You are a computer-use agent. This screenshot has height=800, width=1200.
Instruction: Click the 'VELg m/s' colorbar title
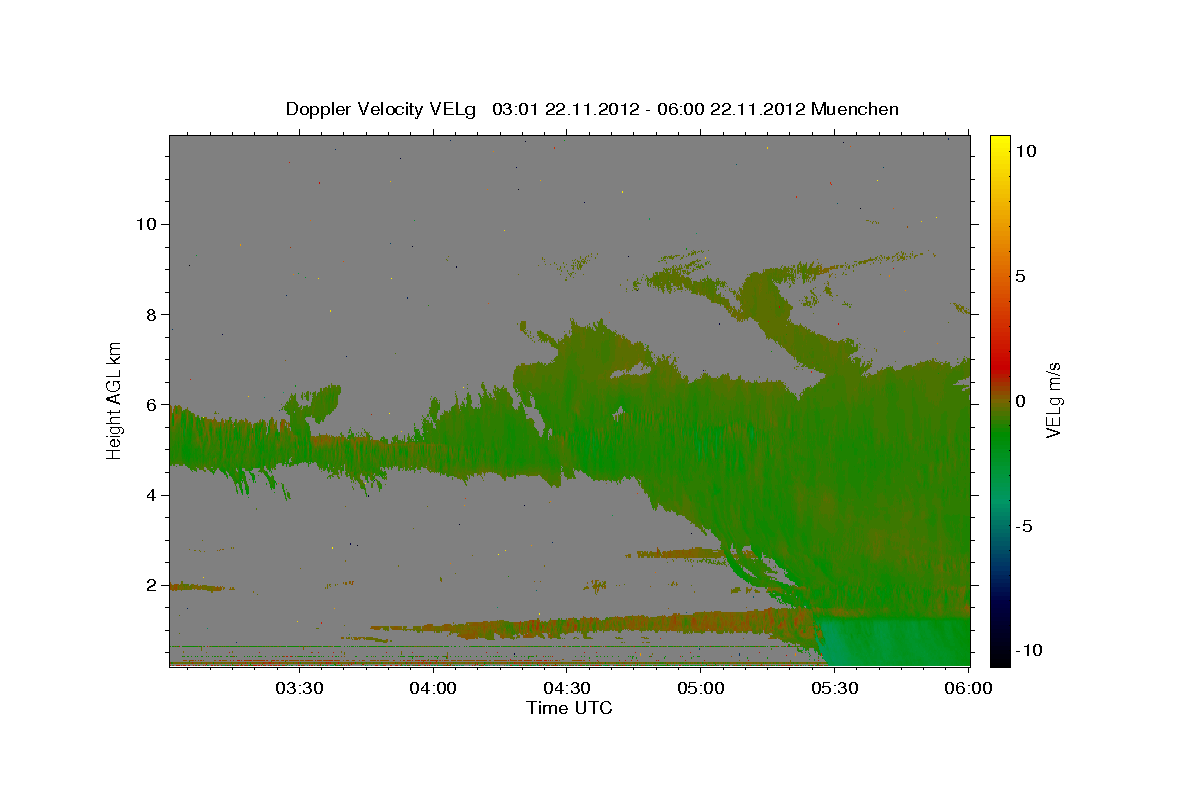[1054, 400]
